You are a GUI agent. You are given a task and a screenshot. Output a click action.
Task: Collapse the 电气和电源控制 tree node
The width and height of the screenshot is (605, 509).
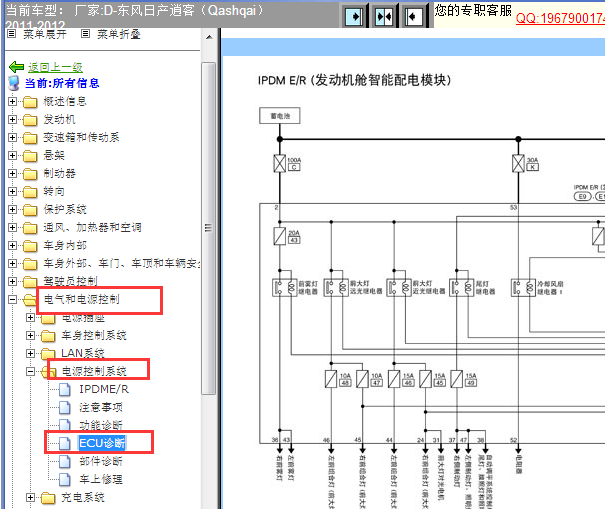(x=12, y=299)
